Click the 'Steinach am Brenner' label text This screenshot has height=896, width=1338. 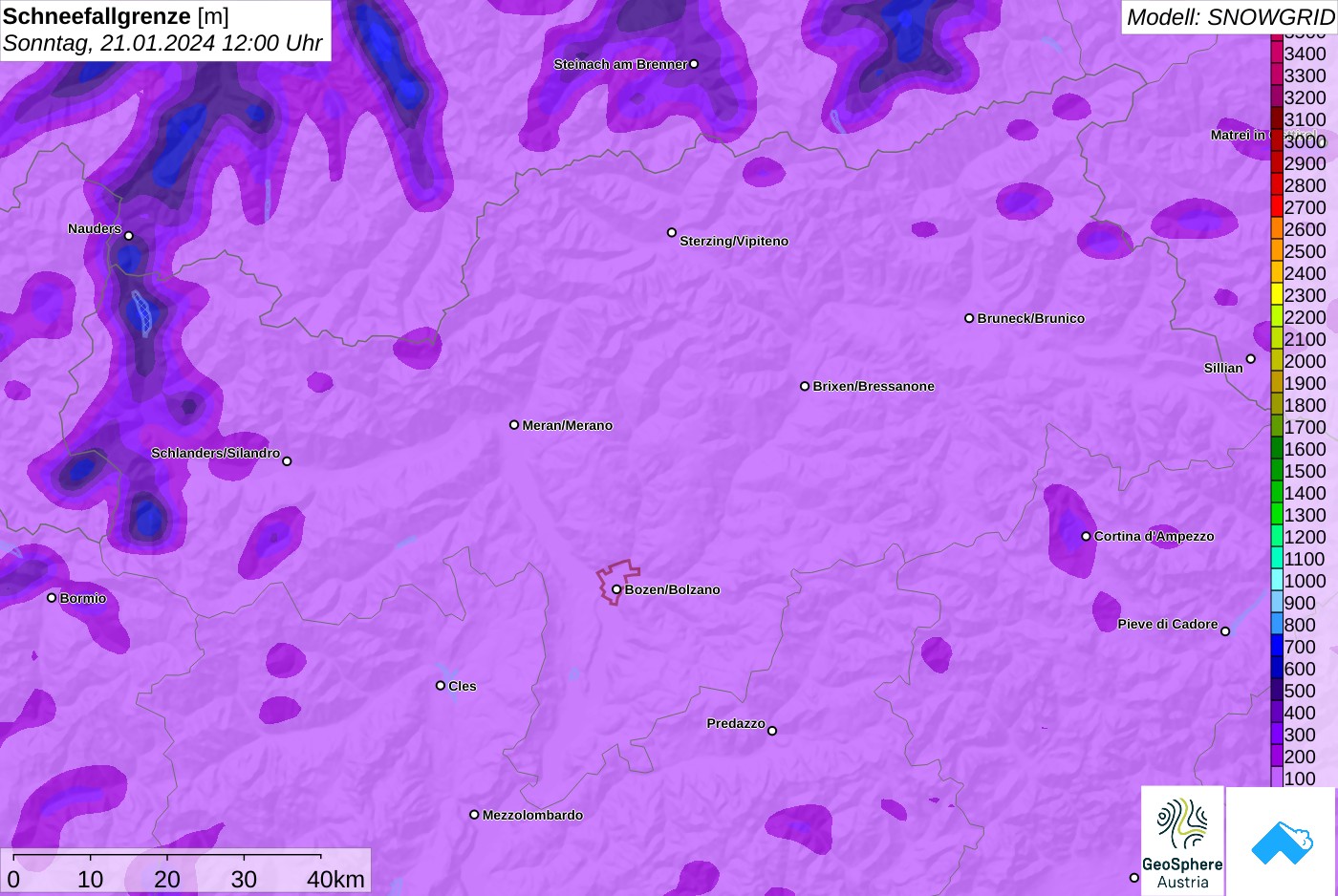[x=620, y=65]
